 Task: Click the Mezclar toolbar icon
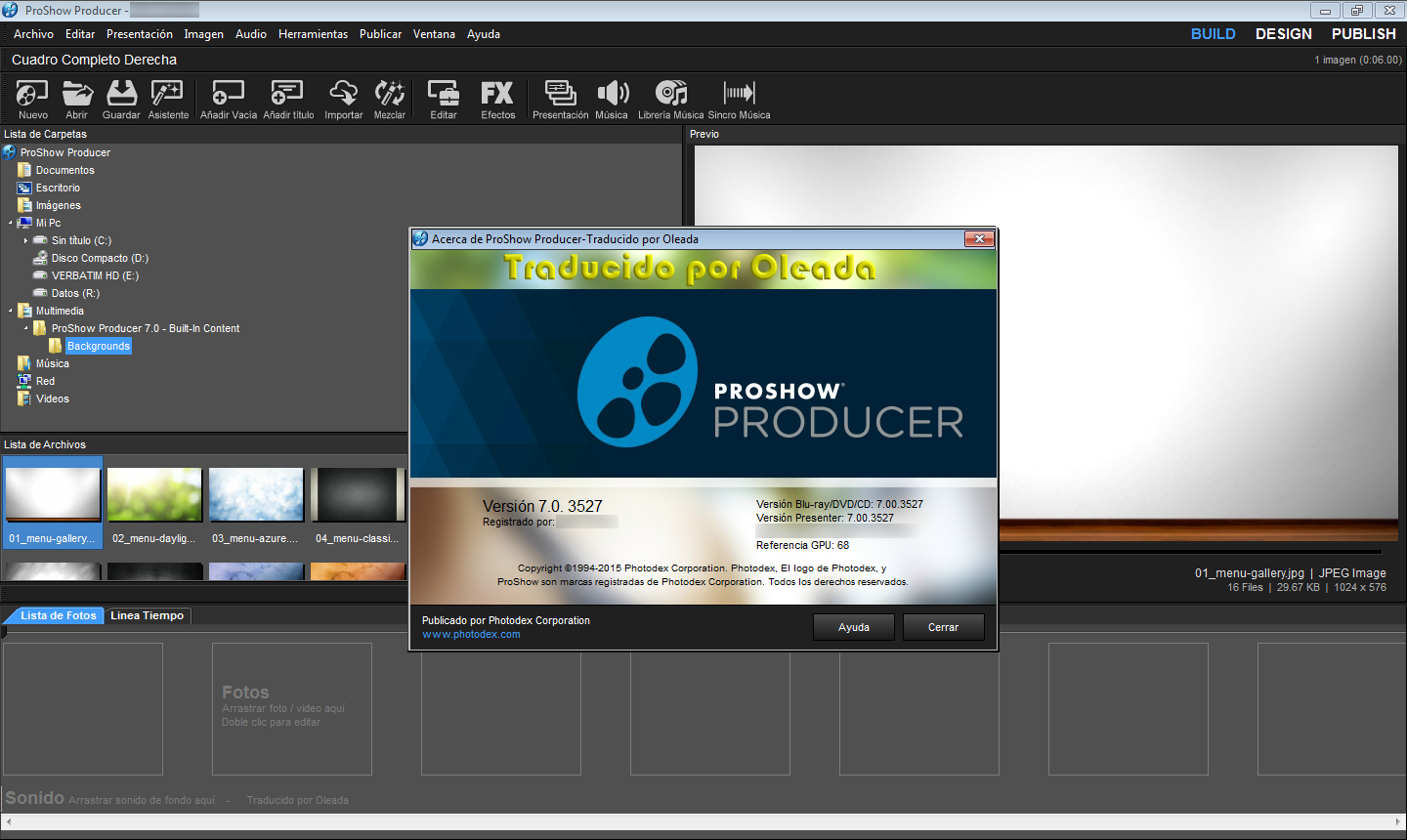[390, 100]
